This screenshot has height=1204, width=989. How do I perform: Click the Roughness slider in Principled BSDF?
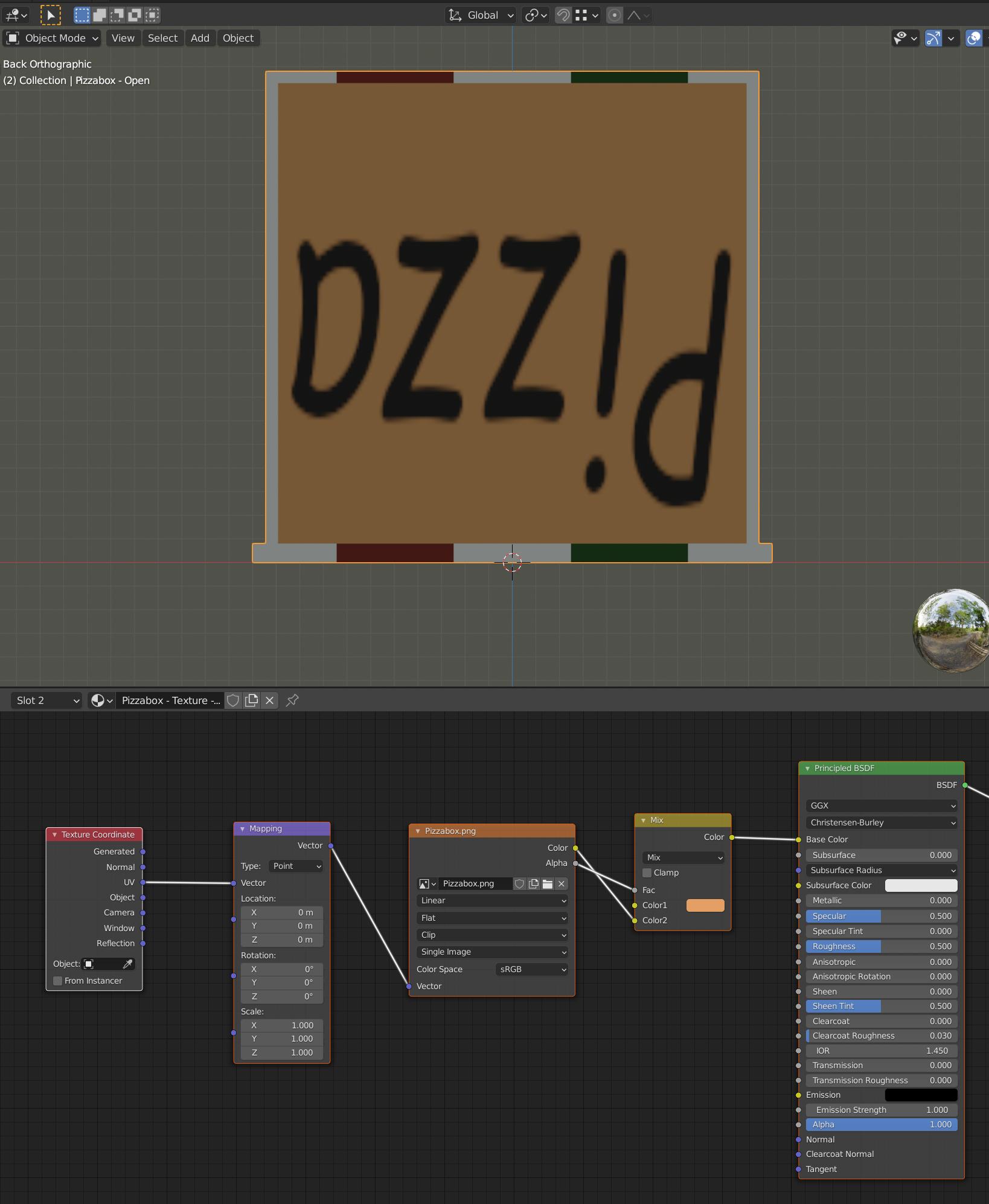coord(882,946)
